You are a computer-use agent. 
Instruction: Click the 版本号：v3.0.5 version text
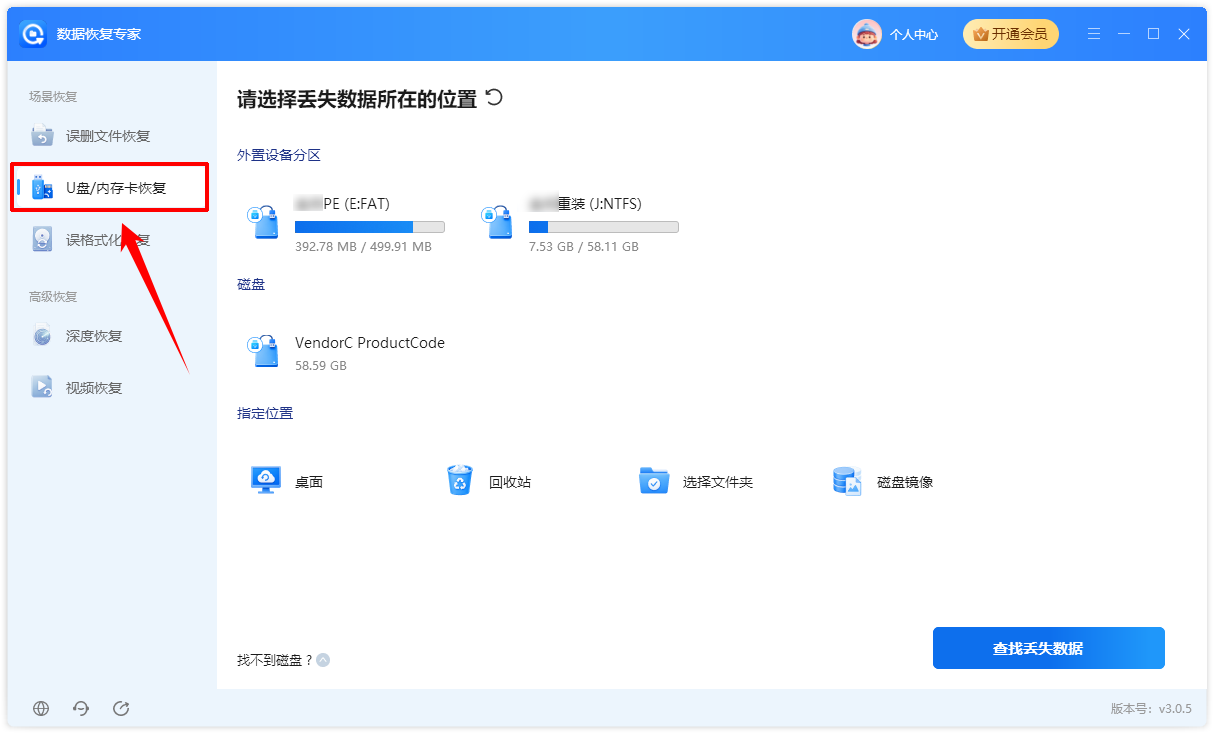[x=1151, y=708]
